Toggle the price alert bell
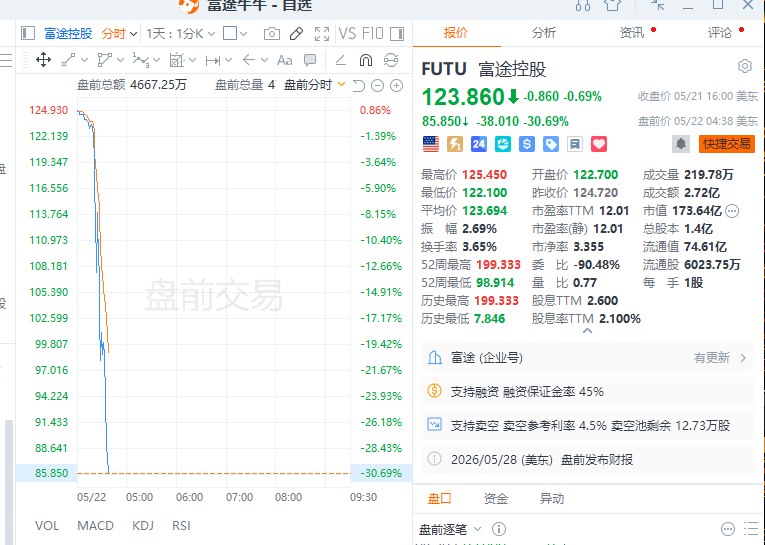The height and width of the screenshot is (545, 765). coord(681,144)
